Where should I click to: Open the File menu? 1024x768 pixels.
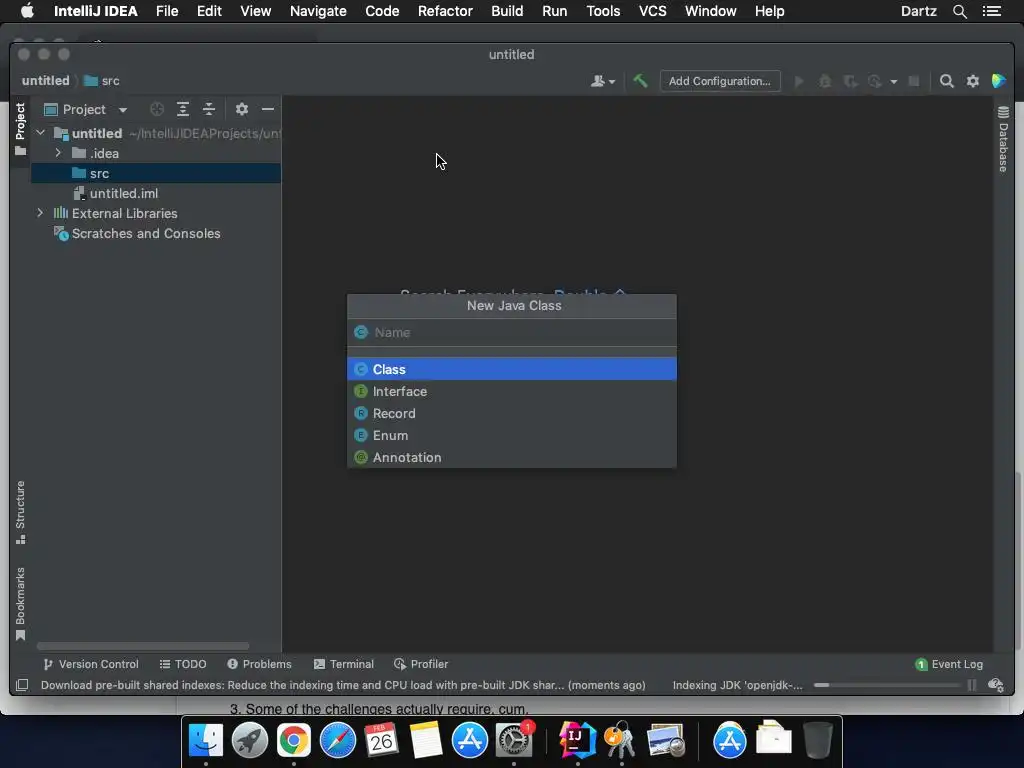pos(167,11)
